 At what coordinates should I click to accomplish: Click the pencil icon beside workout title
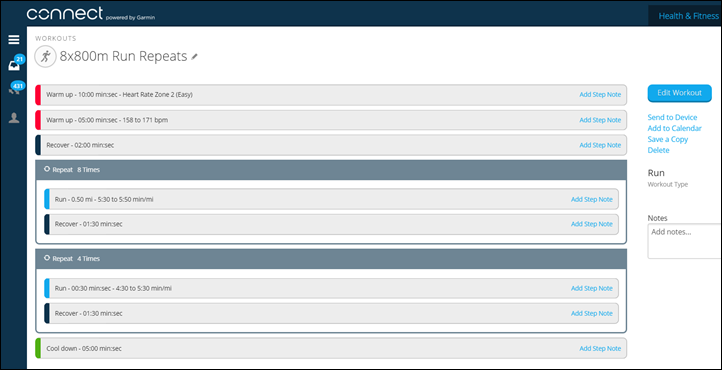195,57
